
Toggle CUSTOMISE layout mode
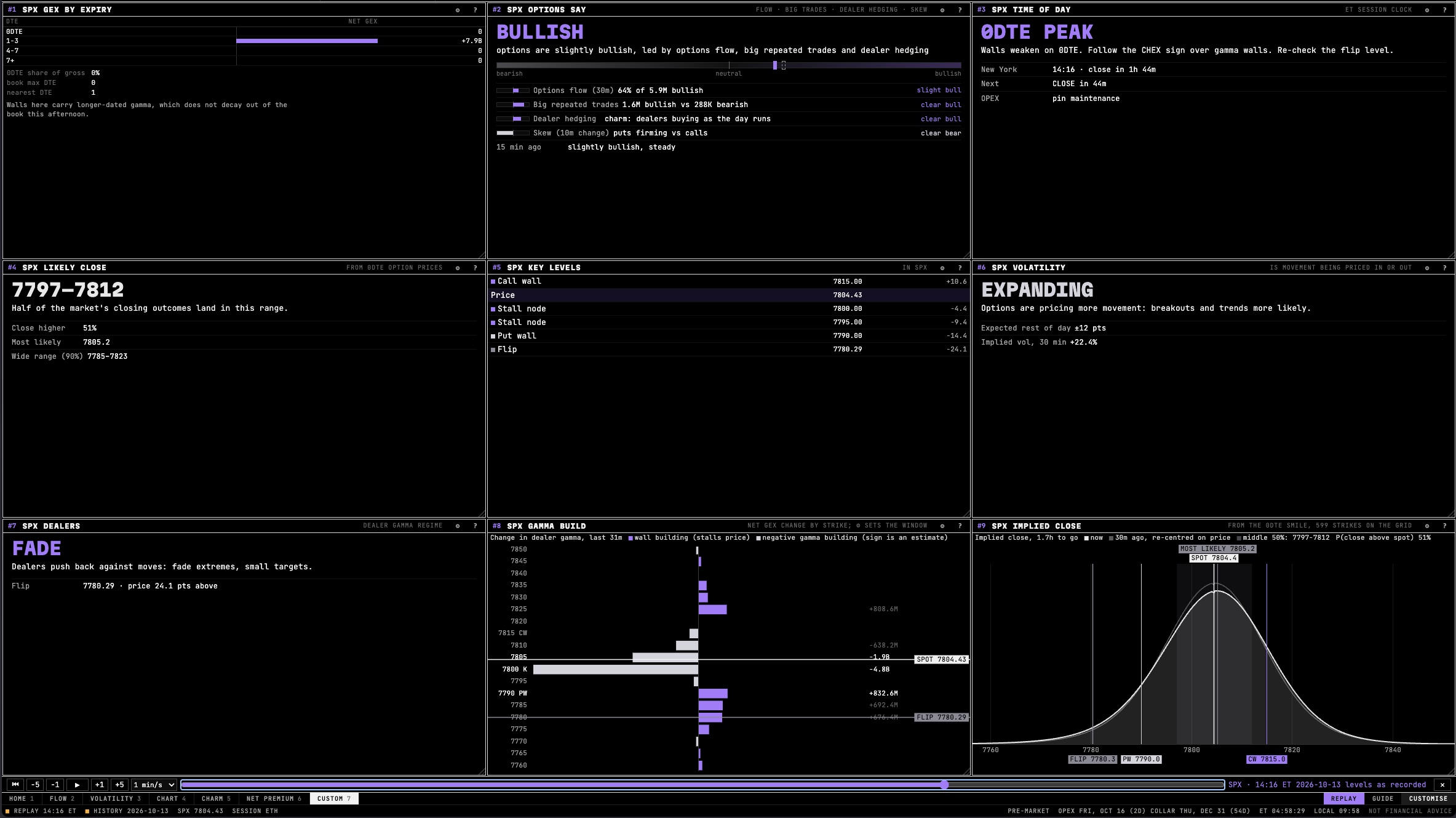(1428, 799)
